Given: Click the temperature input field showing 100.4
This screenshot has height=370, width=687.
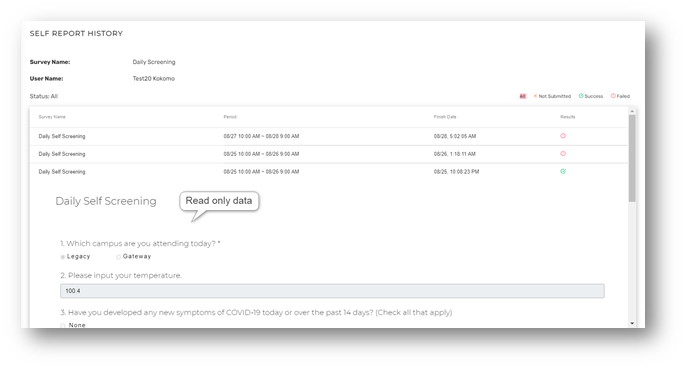Looking at the screenshot, I should pyautogui.click(x=332, y=291).
